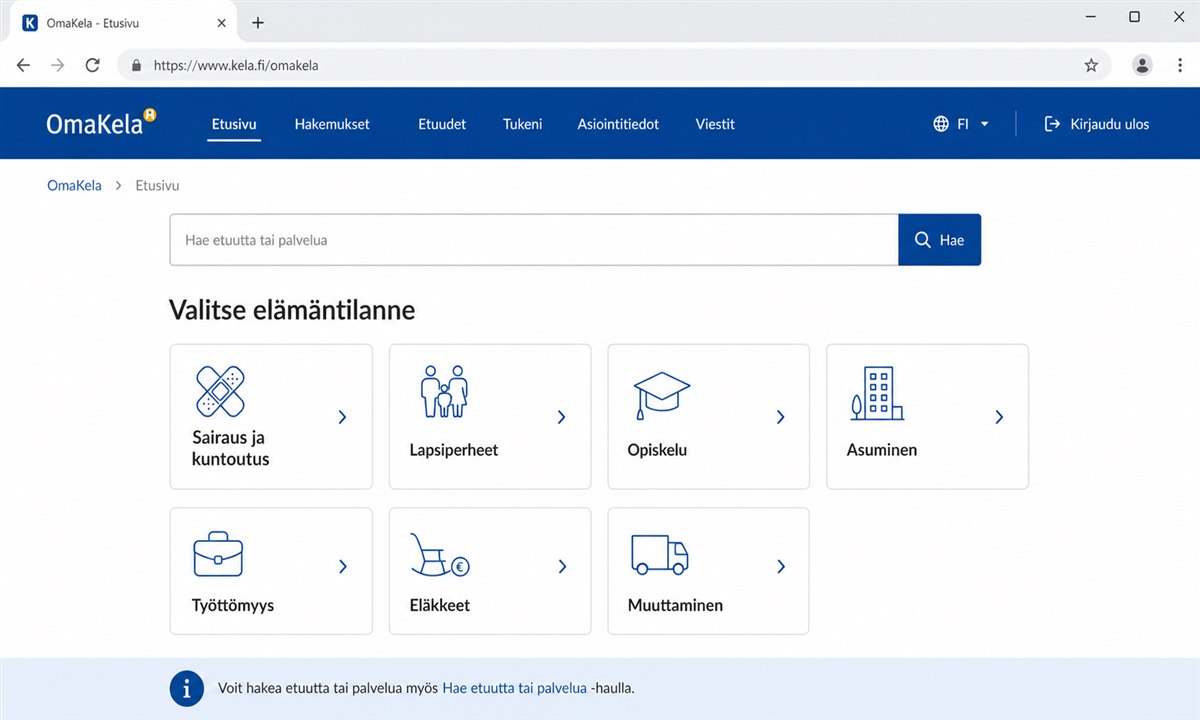Bookmark page with the star icon
Viewport: 1200px width, 720px height.
(x=1091, y=65)
